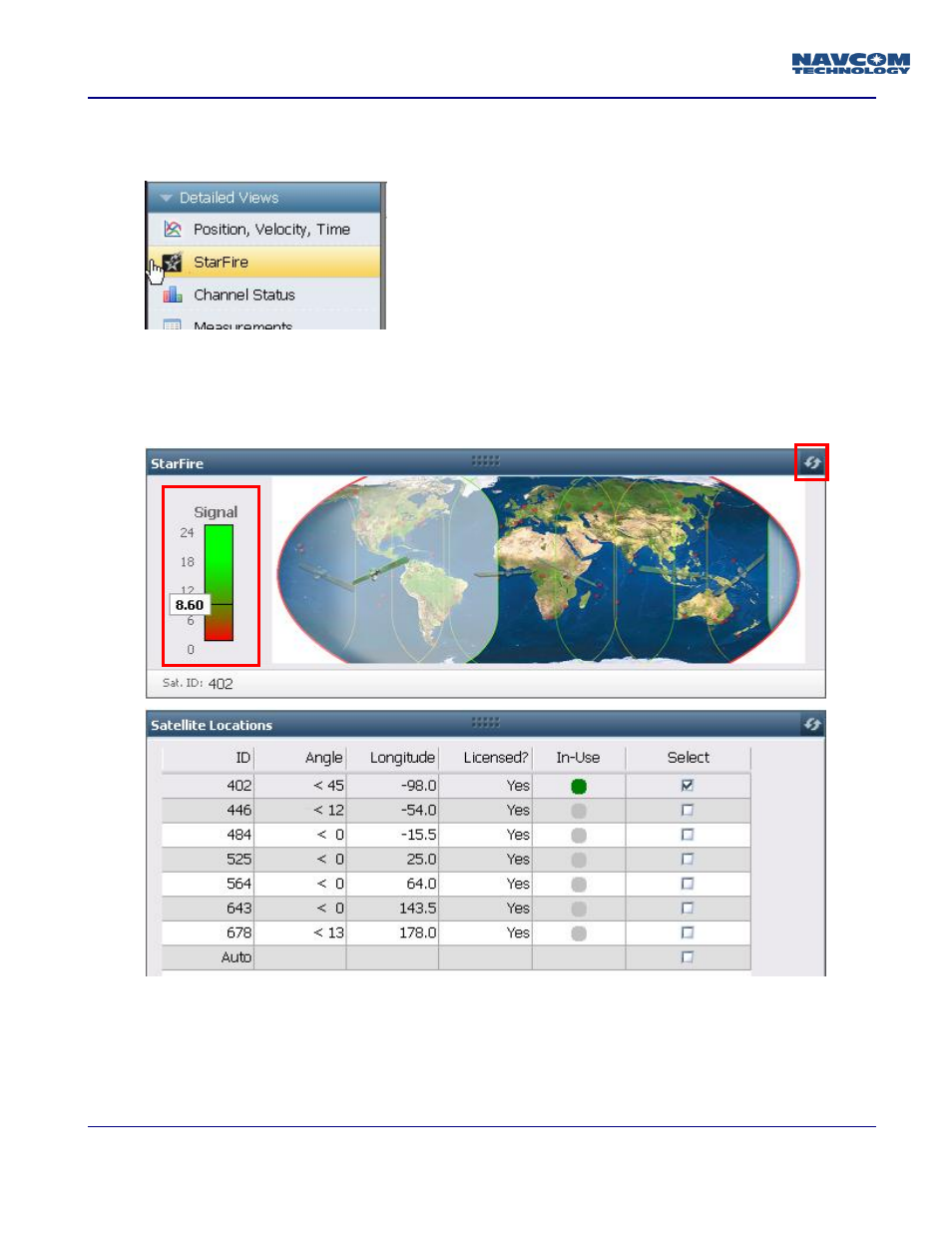Screen dimensions: 952x1233
Task: Click gray In-Use indicator for 643
Action: 579,909
